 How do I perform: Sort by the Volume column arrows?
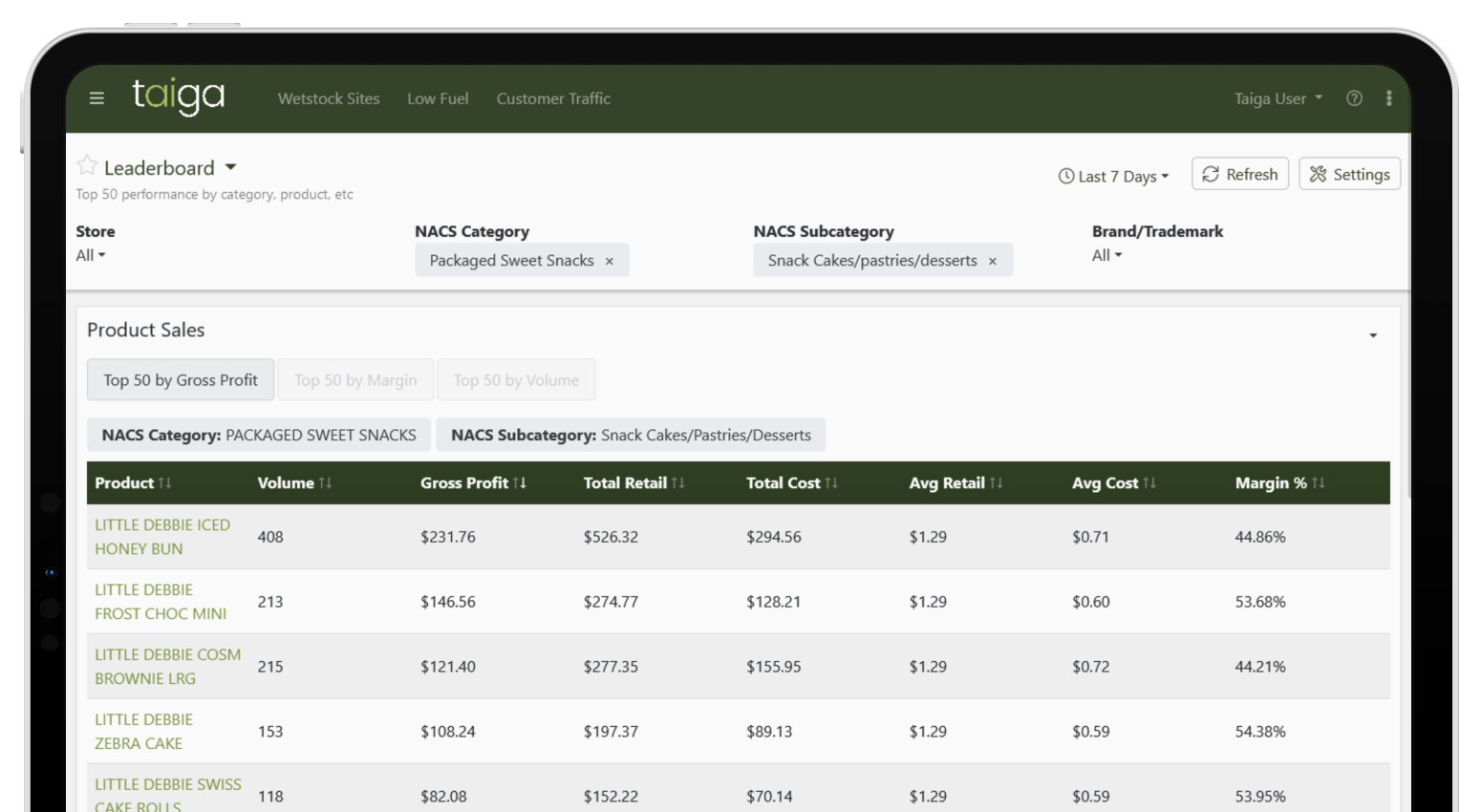pyautogui.click(x=326, y=483)
